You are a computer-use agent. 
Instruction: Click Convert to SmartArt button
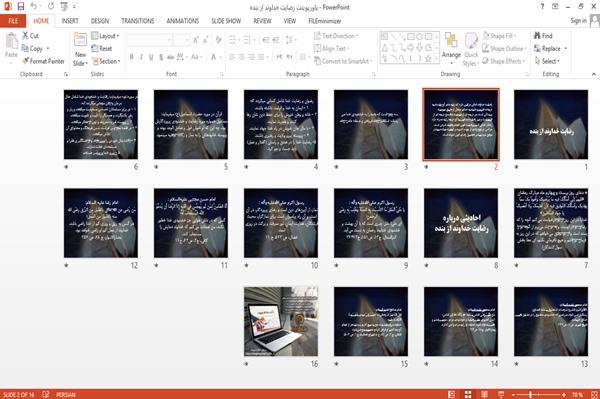(342, 61)
